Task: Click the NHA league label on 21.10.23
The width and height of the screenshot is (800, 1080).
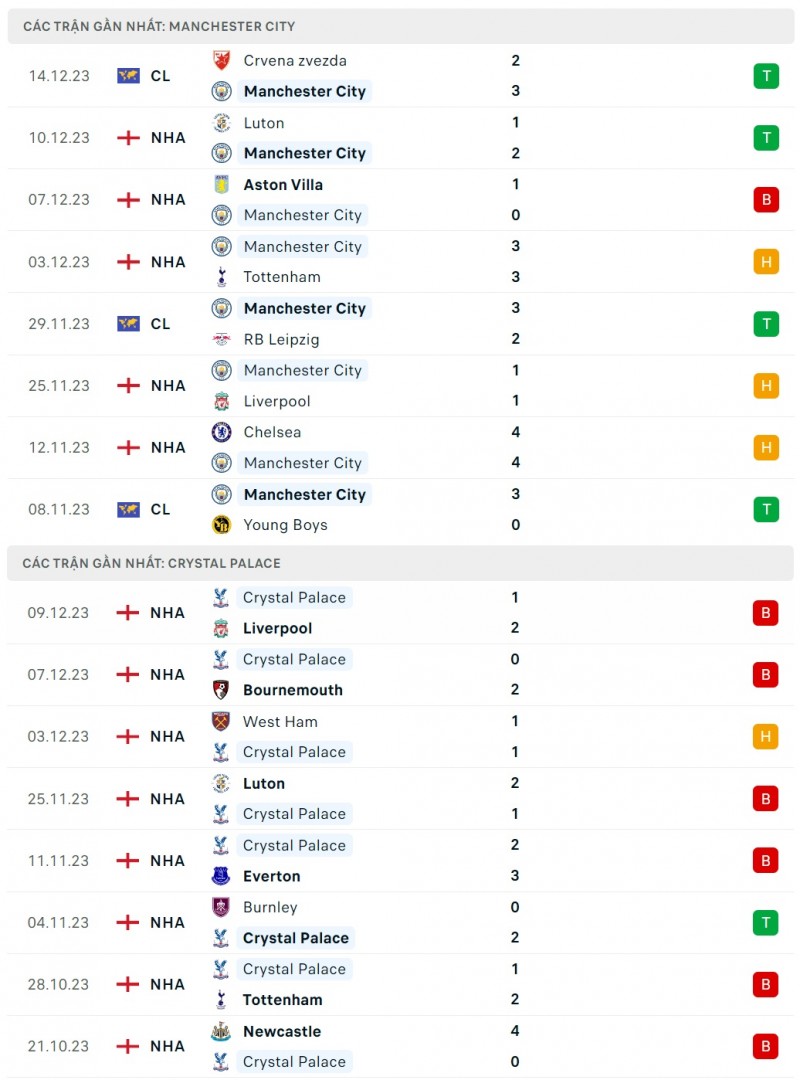Action: [x=168, y=1046]
